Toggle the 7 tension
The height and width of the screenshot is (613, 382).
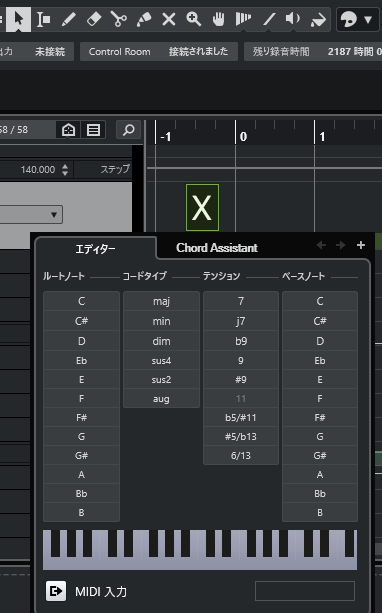tap(241, 301)
